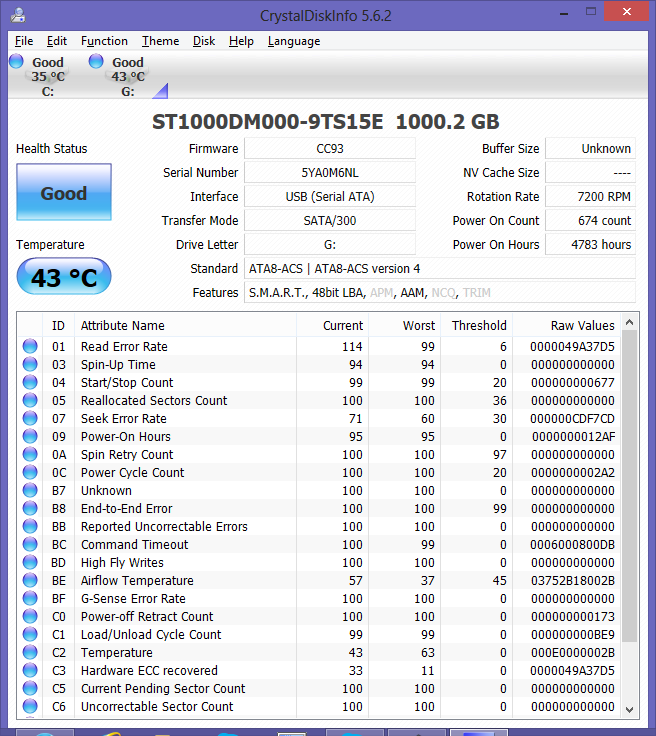Click the Drive Letter field G:

click(x=330, y=245)
